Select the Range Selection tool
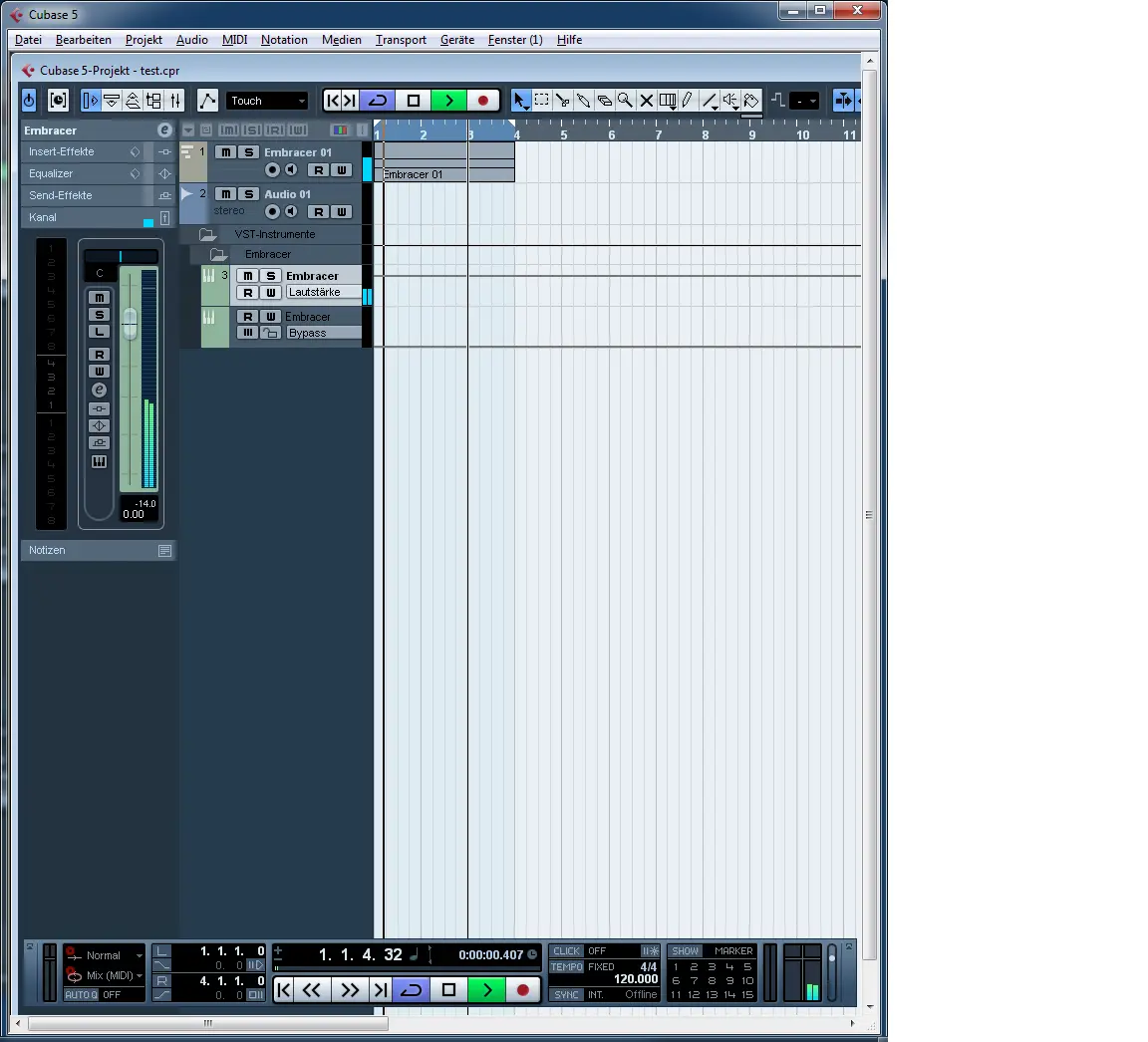 point(541,101)
